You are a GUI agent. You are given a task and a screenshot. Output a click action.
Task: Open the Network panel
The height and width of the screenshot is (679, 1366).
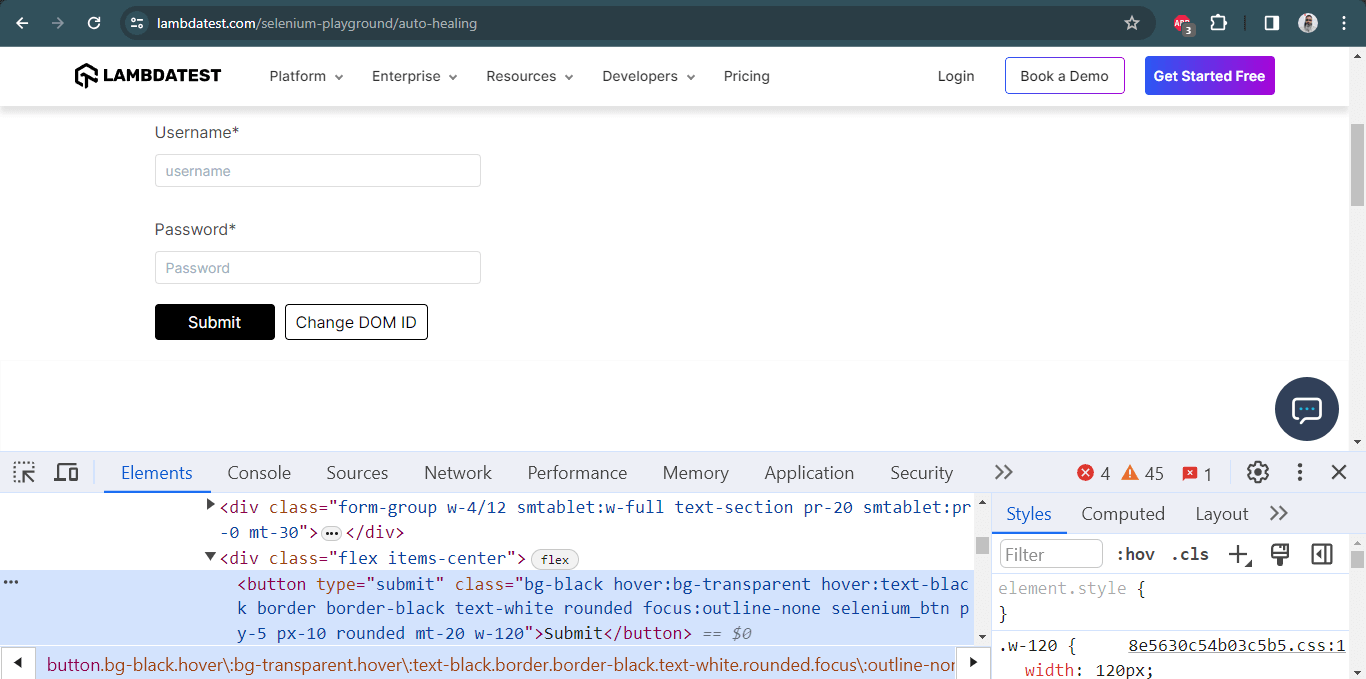(457, 472)
